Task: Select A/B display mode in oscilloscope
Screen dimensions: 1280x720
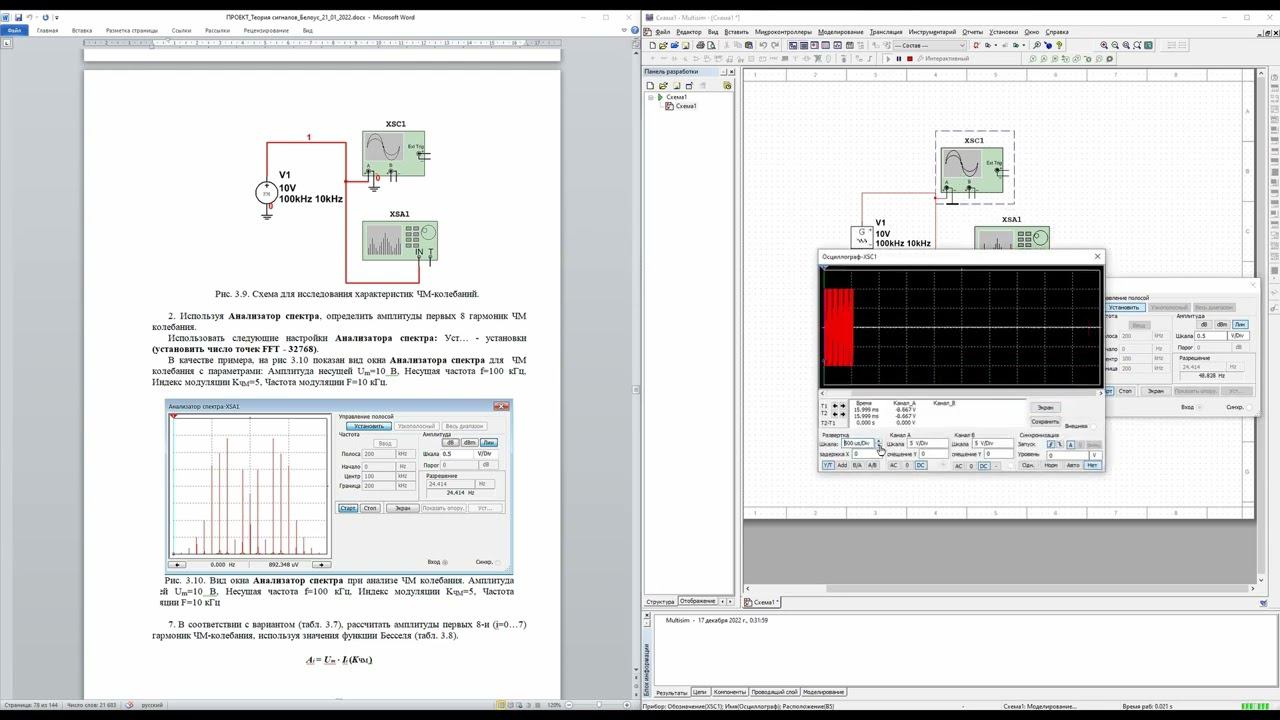Action: tap(872, 465)
